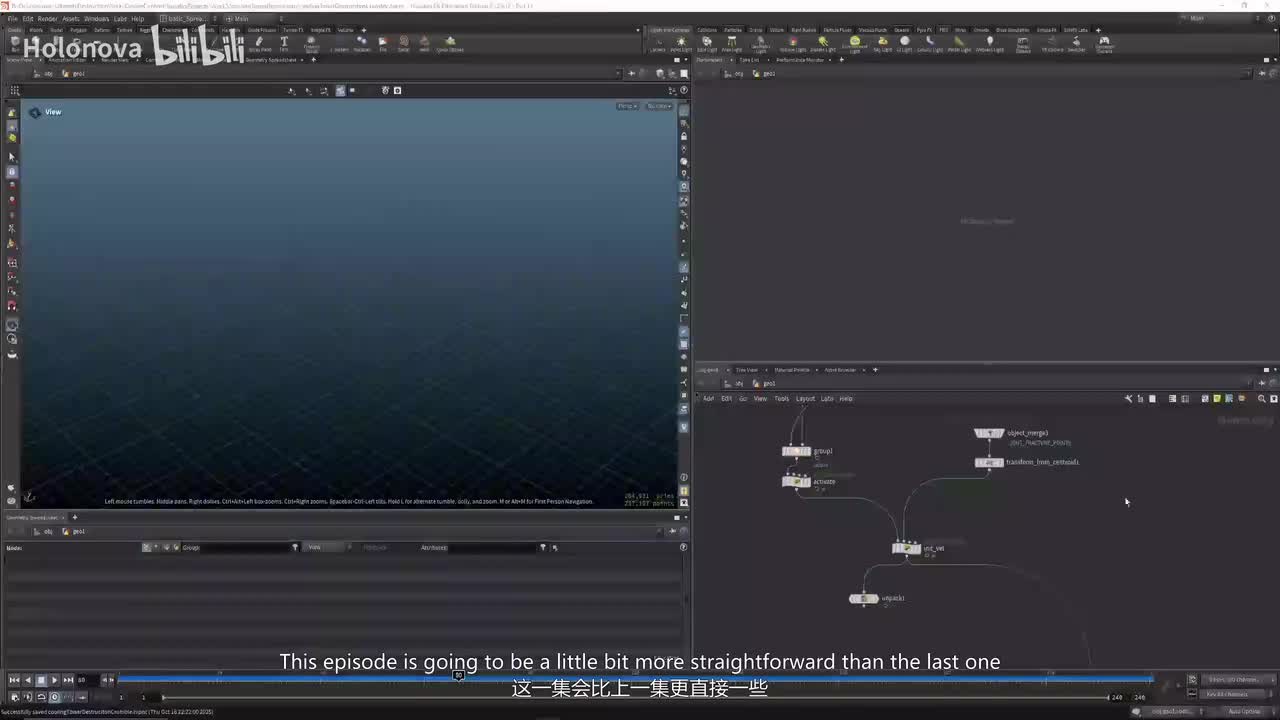
Task: Click the wrench icon in network toolbar
Action: coord(1129,399)
